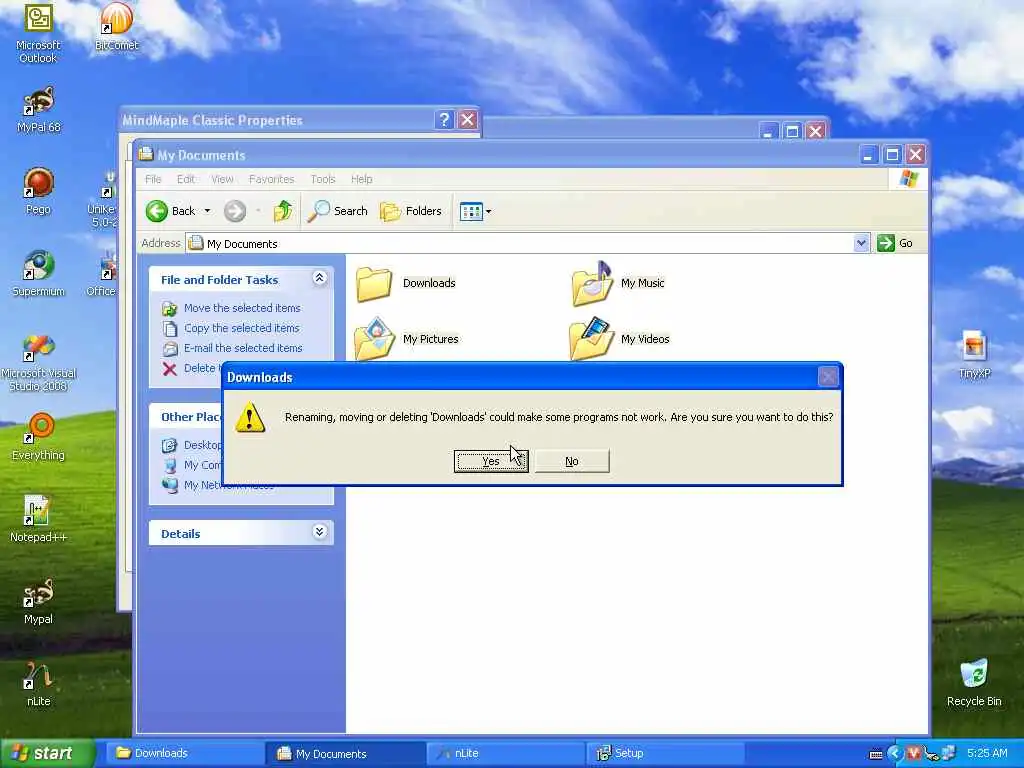Screen dimensions: 1024x768
Task: Open the Recycle Bin
Action: pos(974,683)
